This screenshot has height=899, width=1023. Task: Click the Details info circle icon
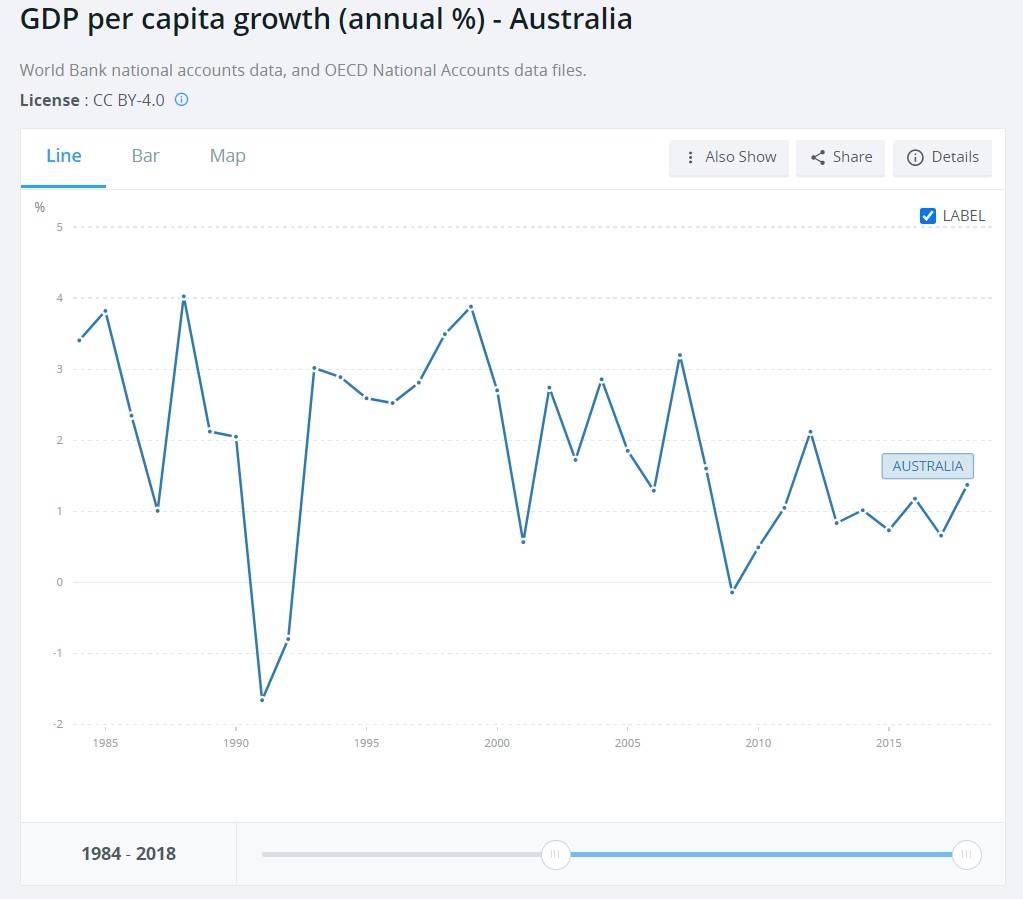click(914, 157)
